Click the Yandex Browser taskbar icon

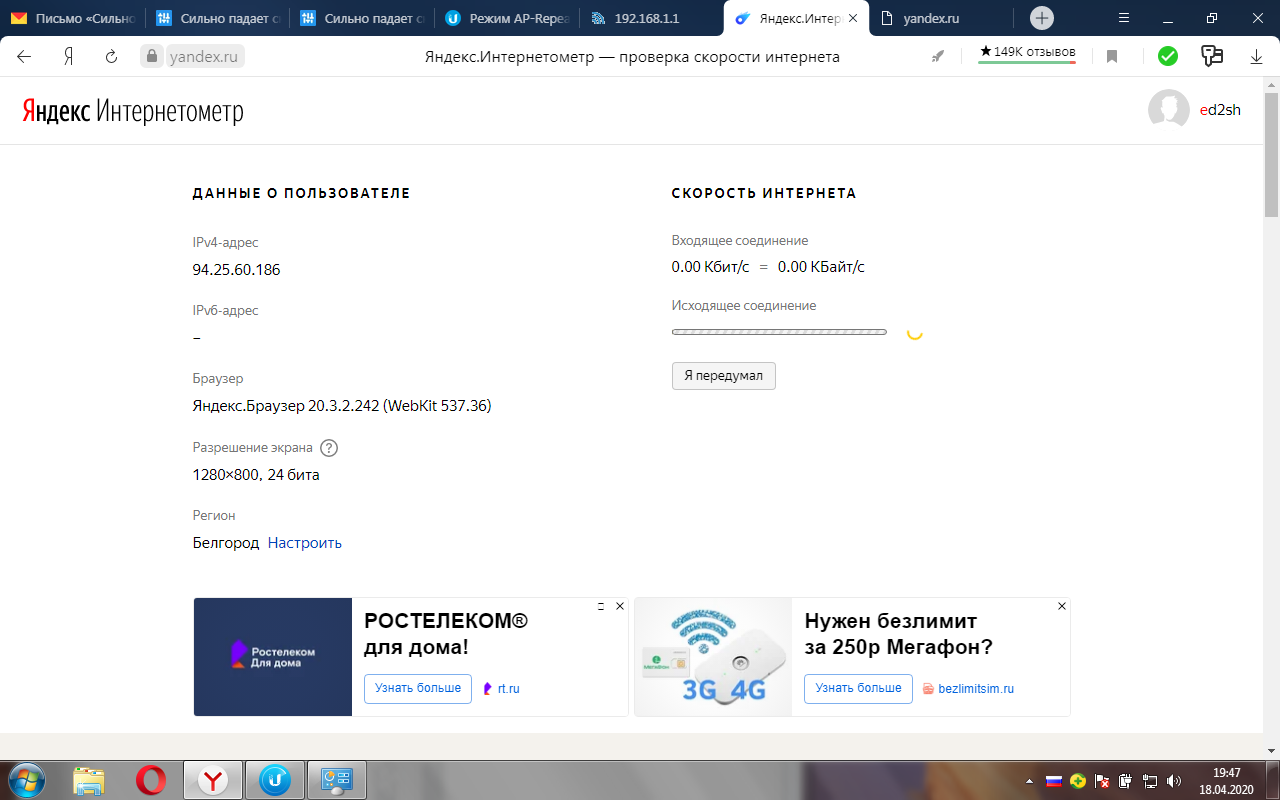212,779
